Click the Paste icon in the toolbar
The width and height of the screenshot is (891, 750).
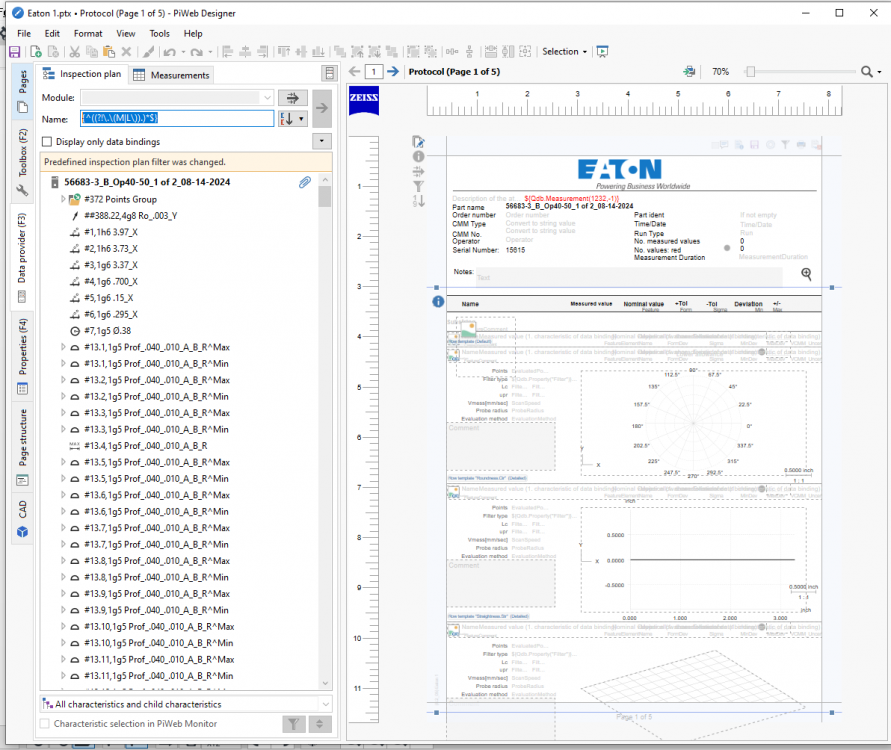pos(108,51)
